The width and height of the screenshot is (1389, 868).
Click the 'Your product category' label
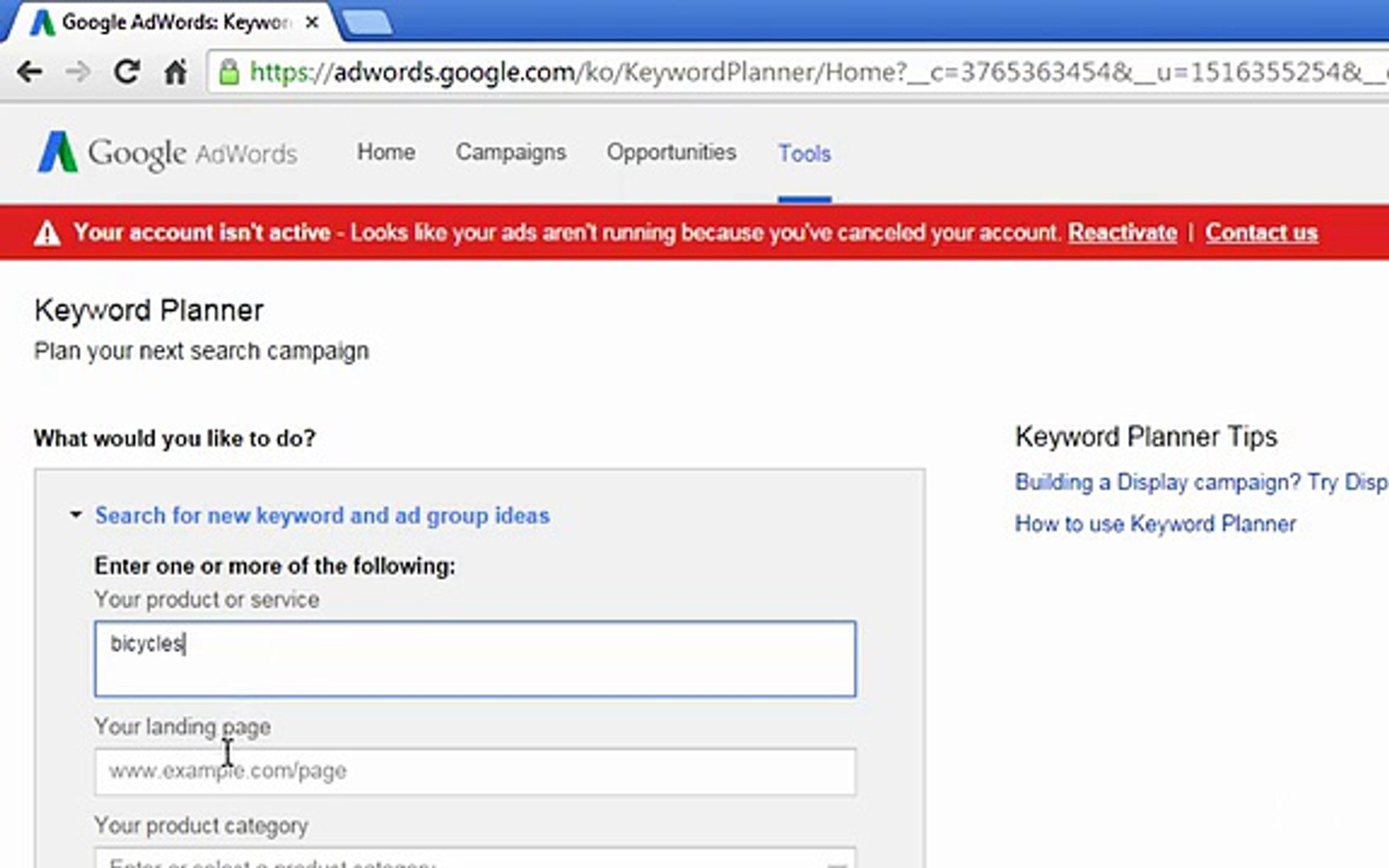point(201,825)
